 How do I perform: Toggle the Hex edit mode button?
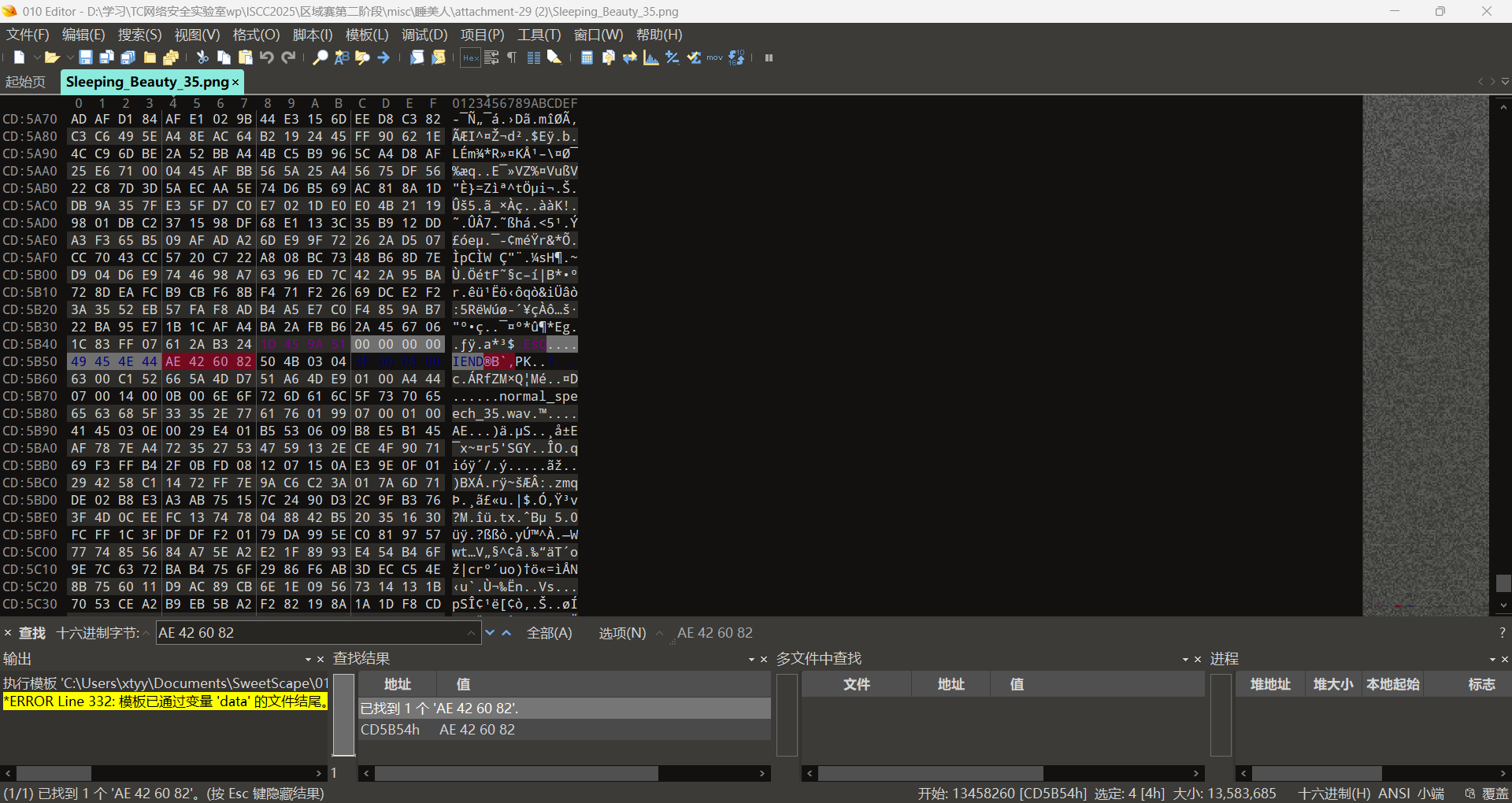click(x=470, y=57)
